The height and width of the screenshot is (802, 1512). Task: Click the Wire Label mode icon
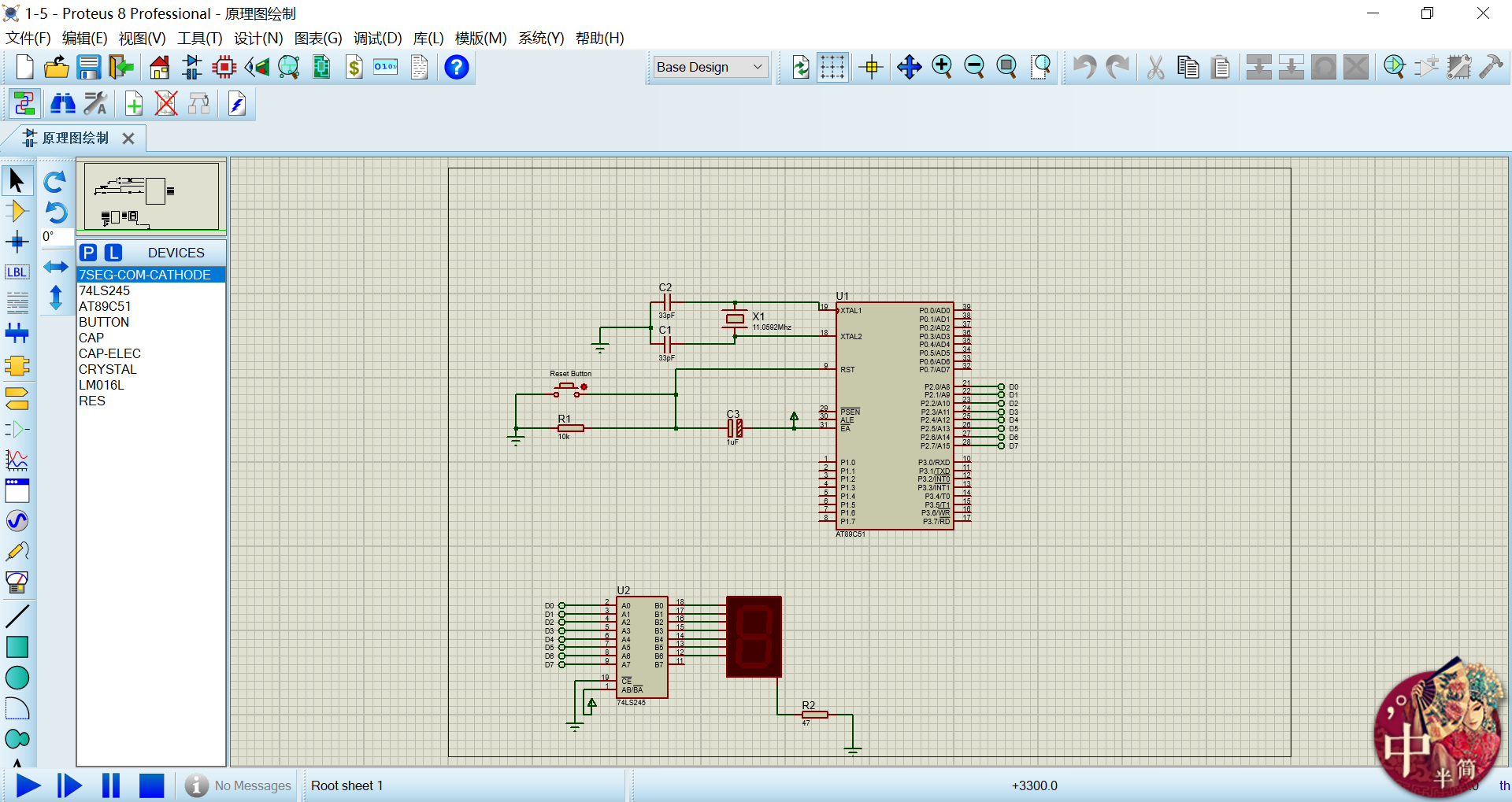click(x=17, y=272)
